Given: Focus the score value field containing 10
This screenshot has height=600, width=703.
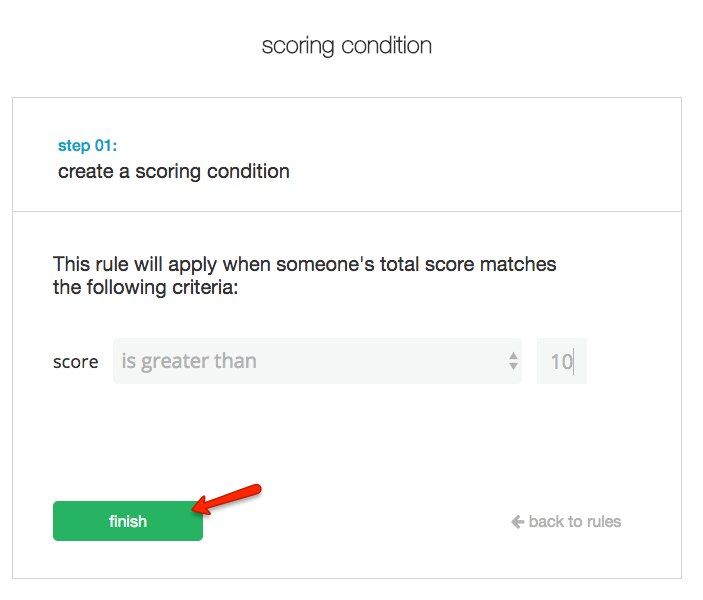Looking at the screenshot, I should click(x=561, y=361).
